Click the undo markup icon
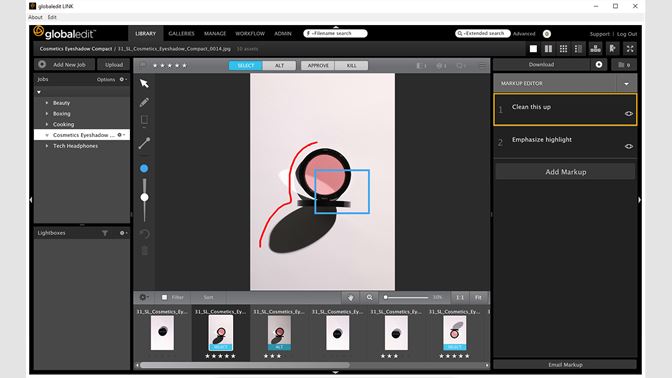 click(x=144, y=234)
